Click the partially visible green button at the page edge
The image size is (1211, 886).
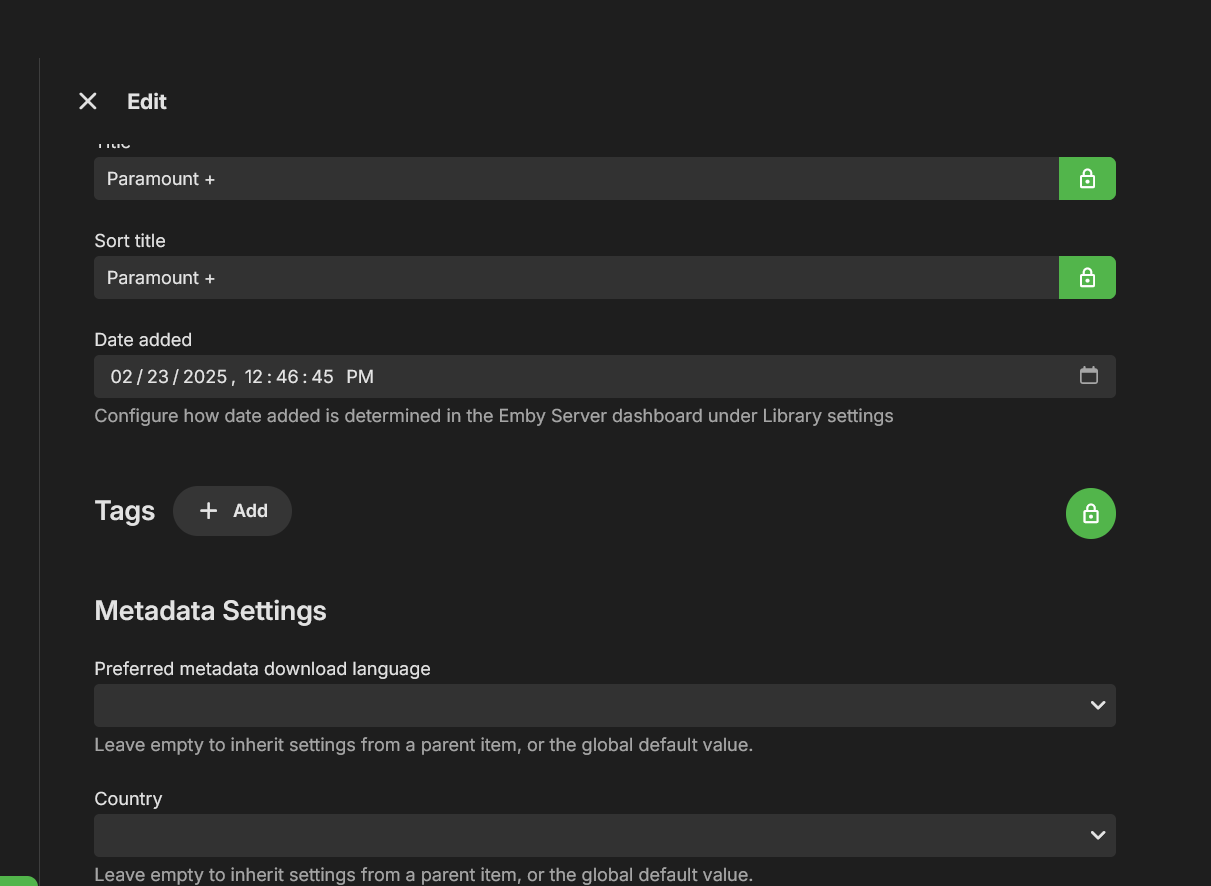pyautogui.click(x=18, y=881)
